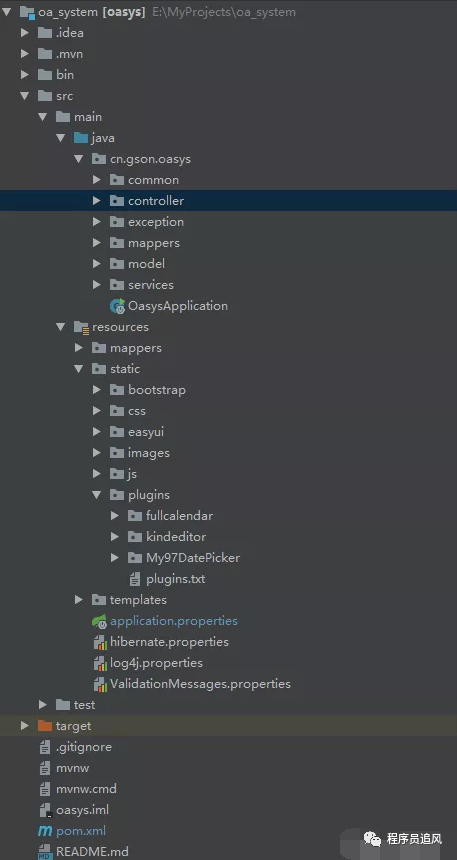Select the kindeditor plugin folder
Screen dimensions: 457x860
[176, 536]
